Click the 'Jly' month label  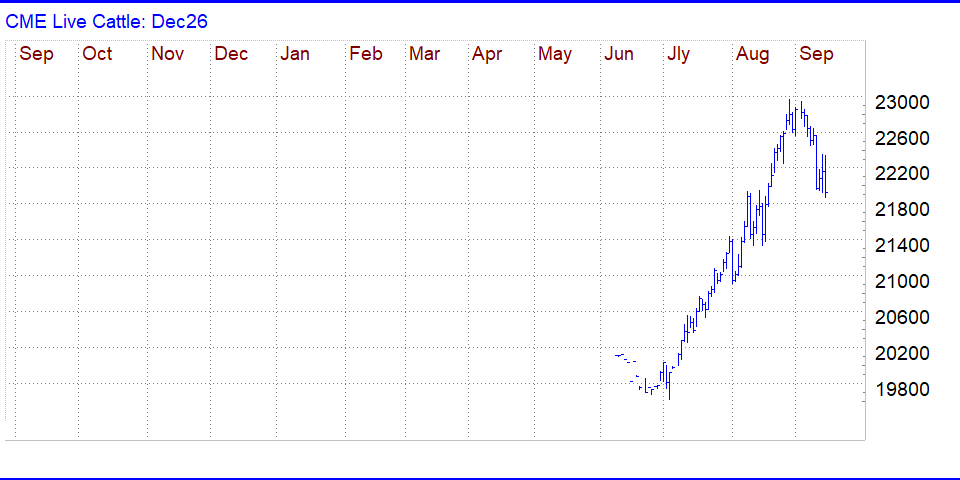coord(678,54)
